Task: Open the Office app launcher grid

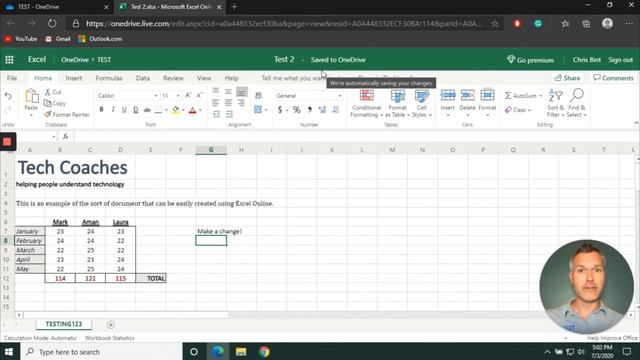Action: tap(9, 60)
